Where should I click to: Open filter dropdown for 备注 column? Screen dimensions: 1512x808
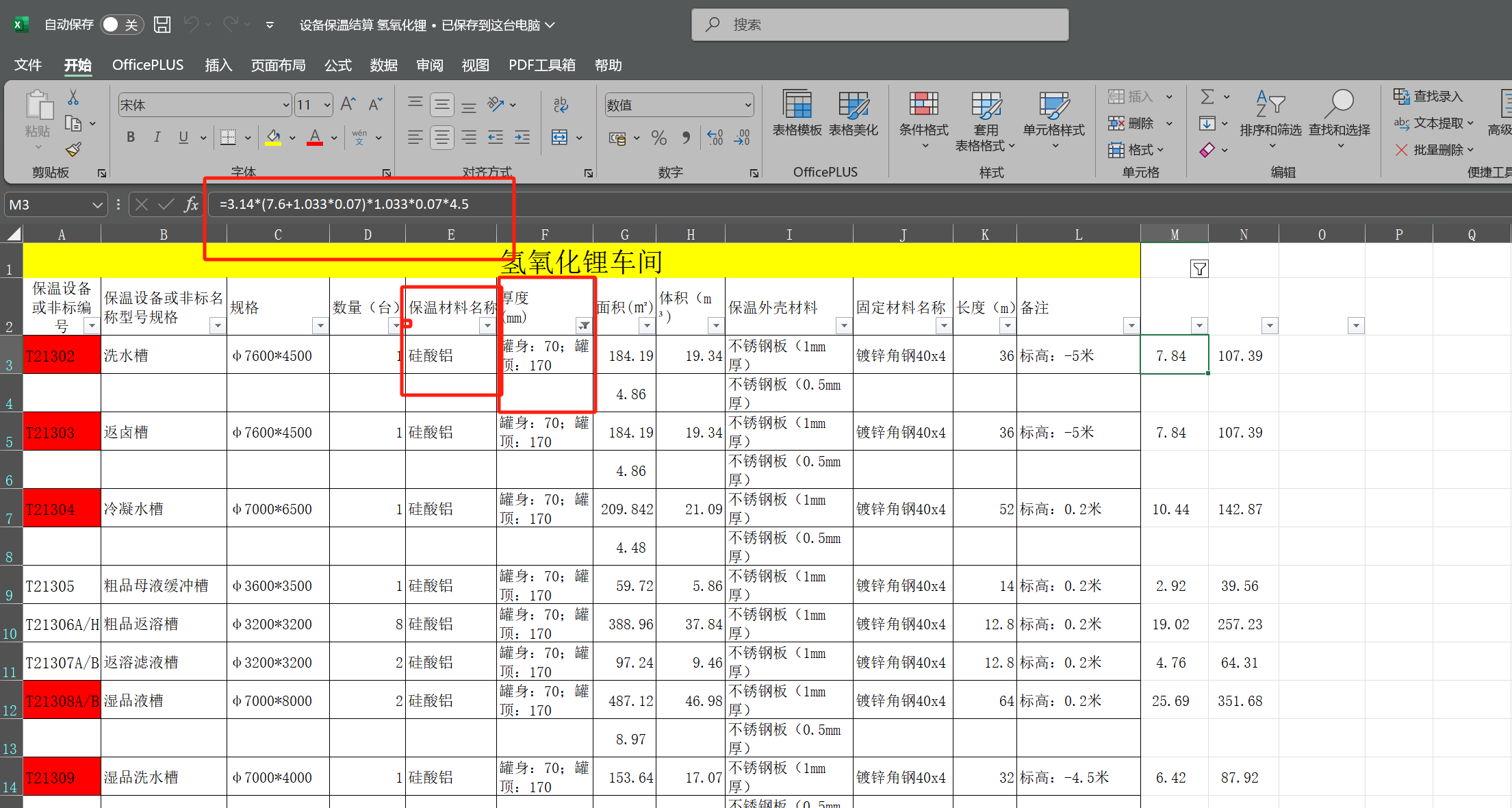[1131, 326]
